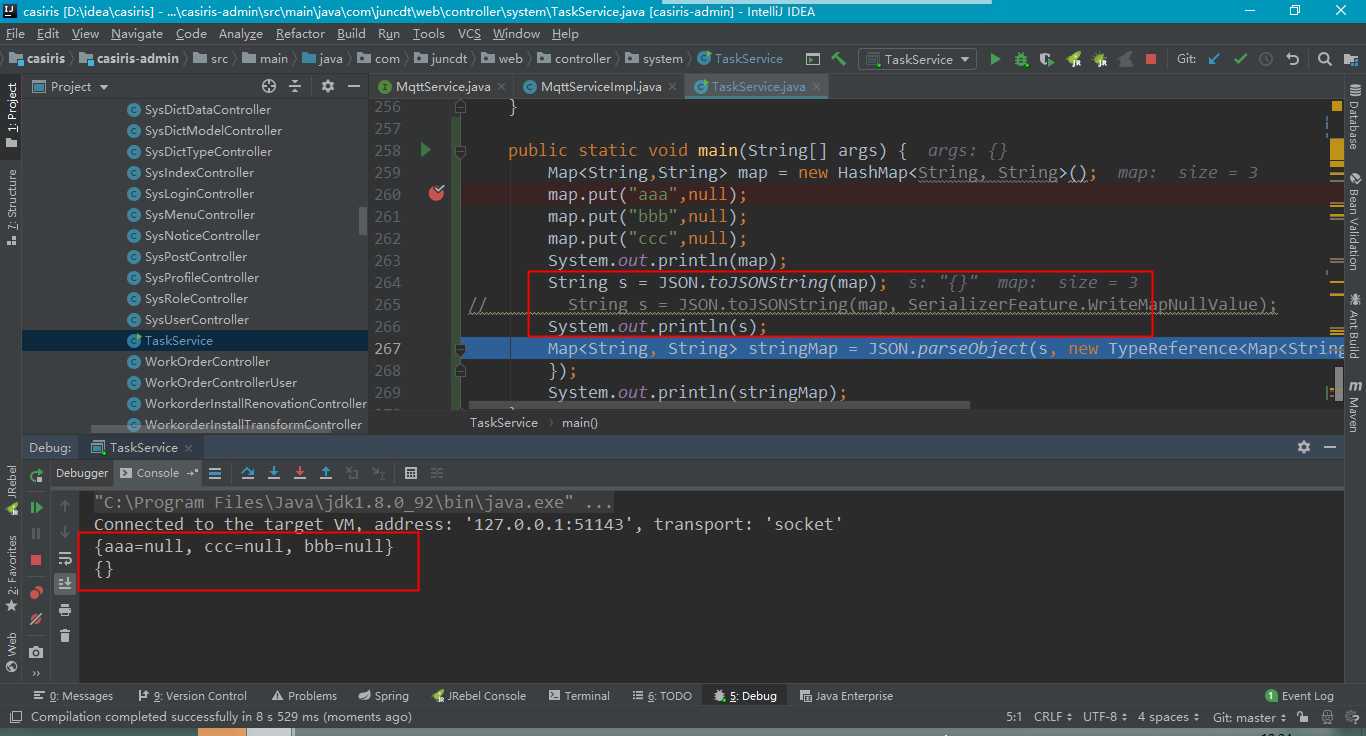
Task: Open Search Everywhere magnifier icon
Action: [x=1325, y=59]
